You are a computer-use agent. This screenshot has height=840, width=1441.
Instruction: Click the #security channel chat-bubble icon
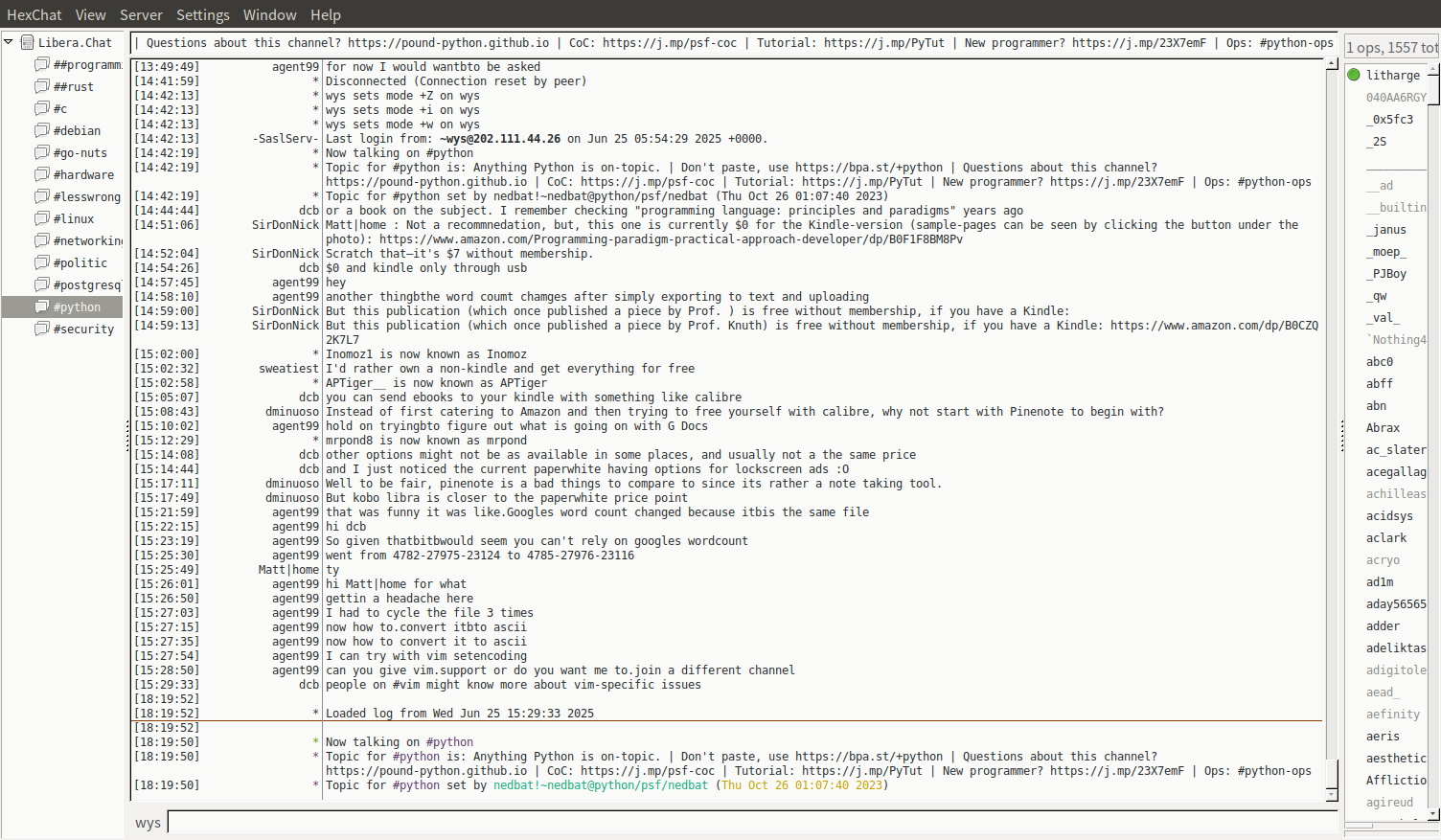(x=41, y=329)
